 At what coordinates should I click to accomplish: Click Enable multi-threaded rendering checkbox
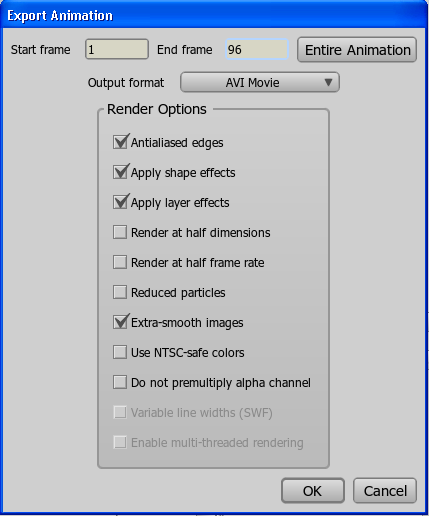[x=120, y=442]
